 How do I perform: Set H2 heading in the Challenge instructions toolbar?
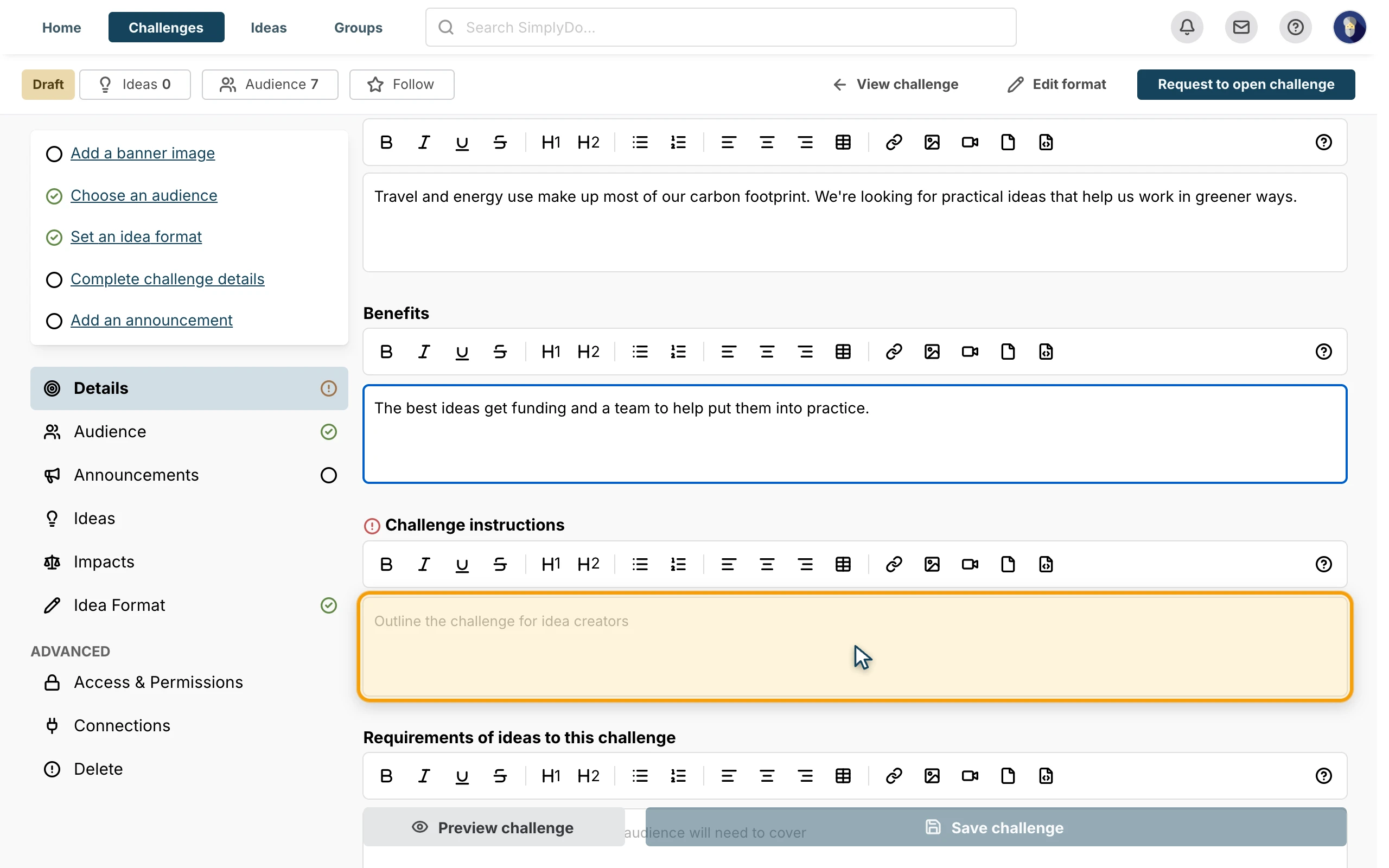pos(588,564)
